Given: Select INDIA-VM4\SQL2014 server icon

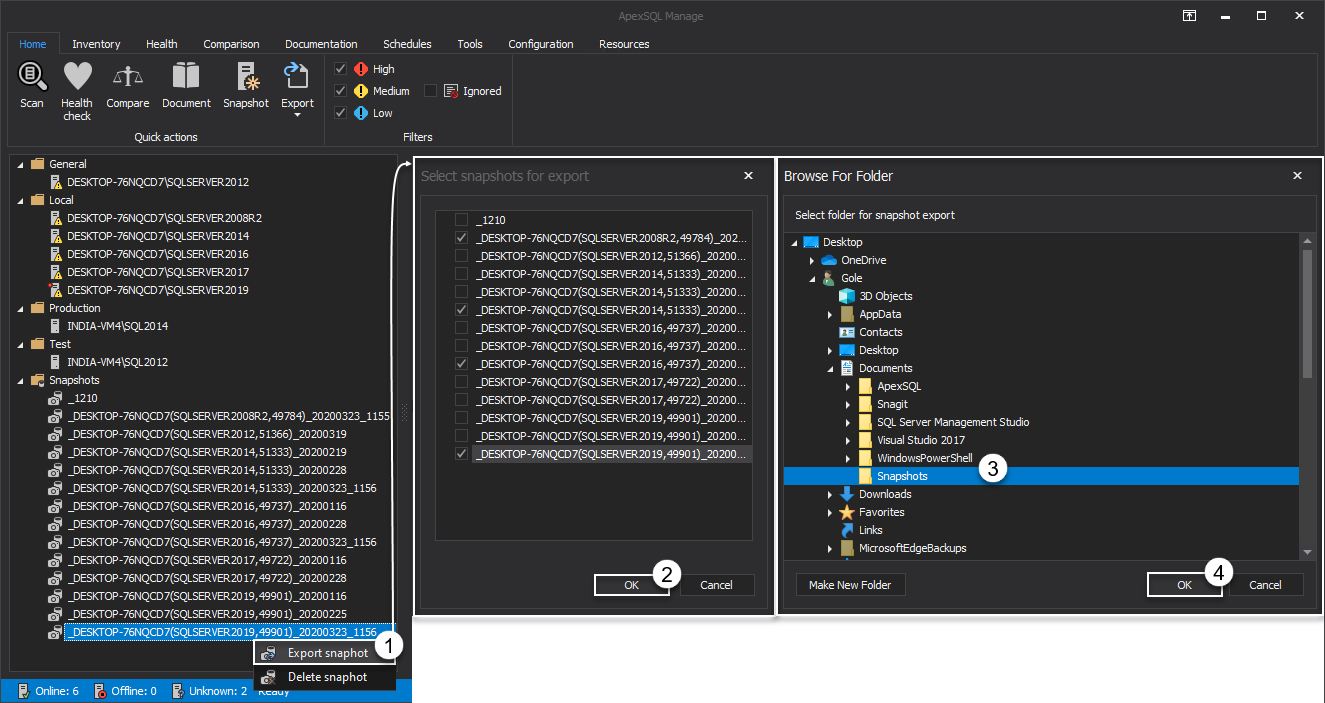Looking at the screenshot, I should 57,326.
